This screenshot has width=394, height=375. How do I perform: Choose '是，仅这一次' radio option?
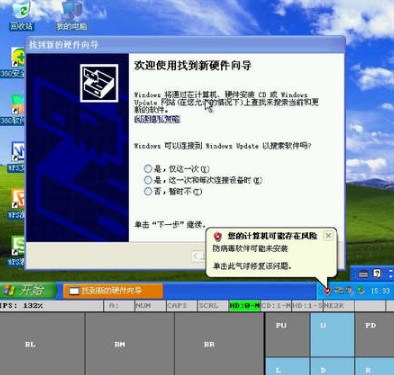coord(148,169)
